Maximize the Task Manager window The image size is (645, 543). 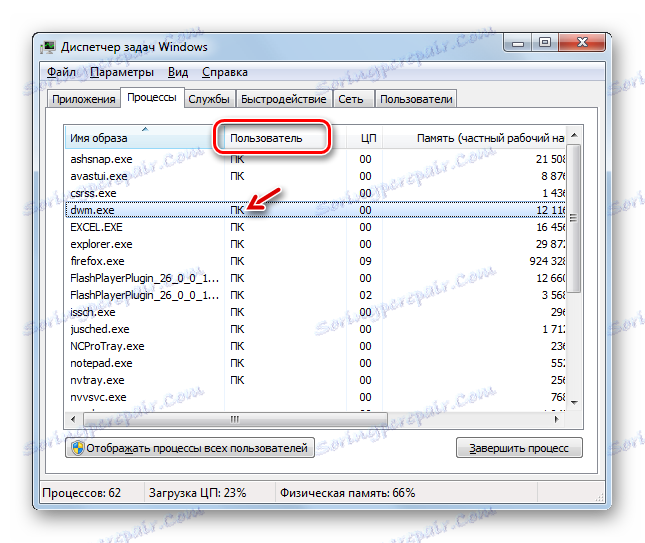(545, 42)
